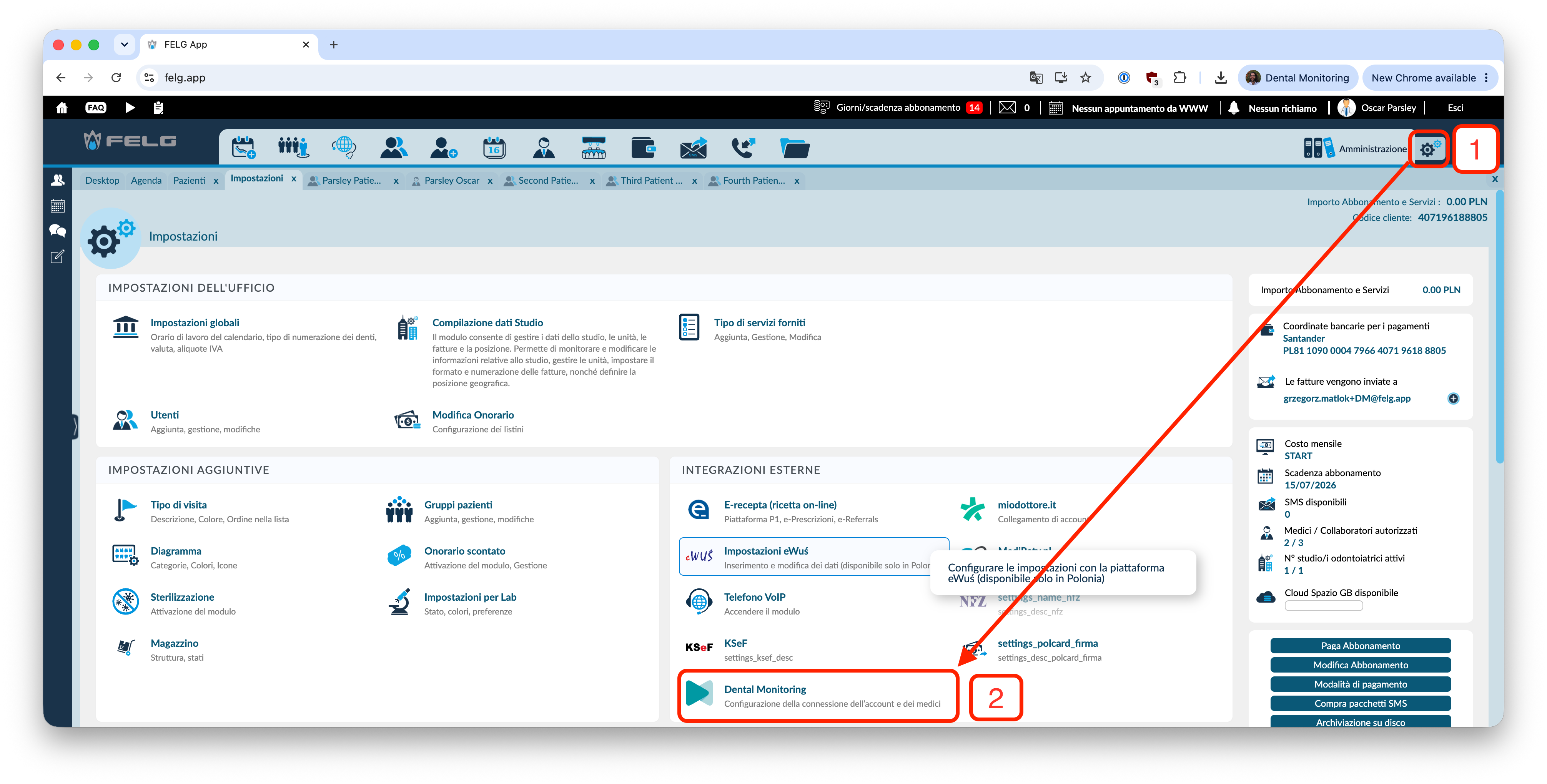Switch to the Third Patient tab
The height and width of the screenshot is (784, 1547).
(x=651, y=181)
